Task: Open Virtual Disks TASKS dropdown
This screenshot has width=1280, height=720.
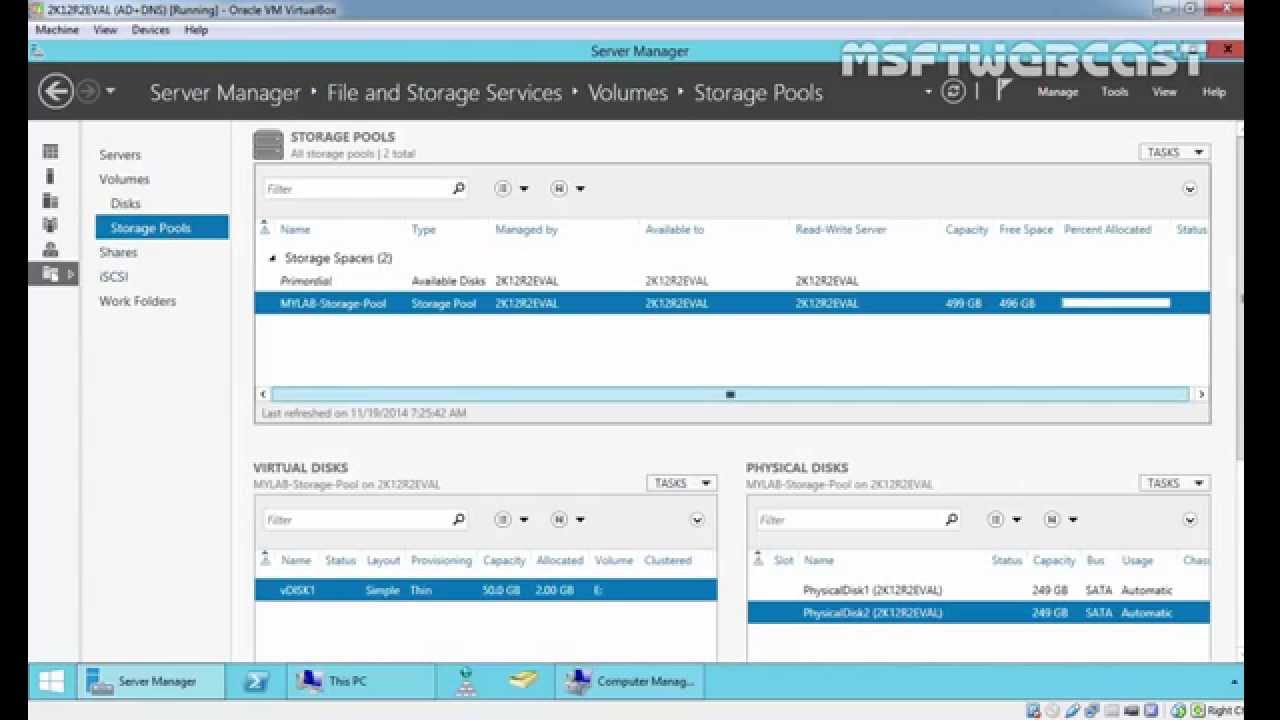Action: pos(681,483)
